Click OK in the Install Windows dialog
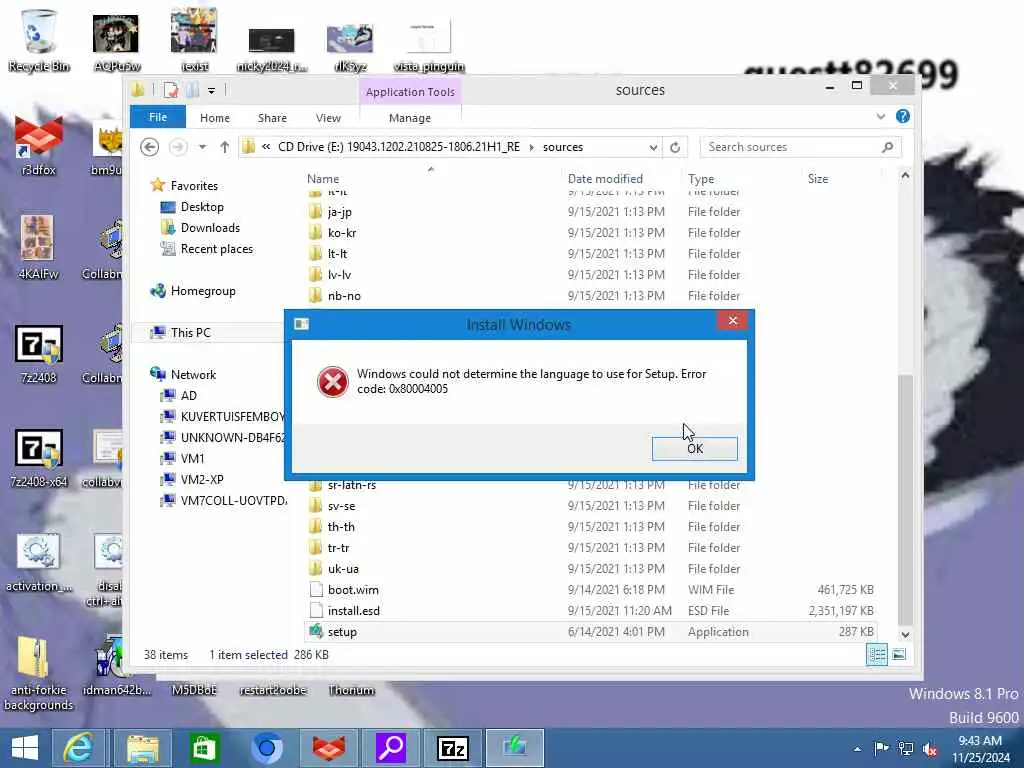Screen dimensions: 1024x768 (695, 449)
